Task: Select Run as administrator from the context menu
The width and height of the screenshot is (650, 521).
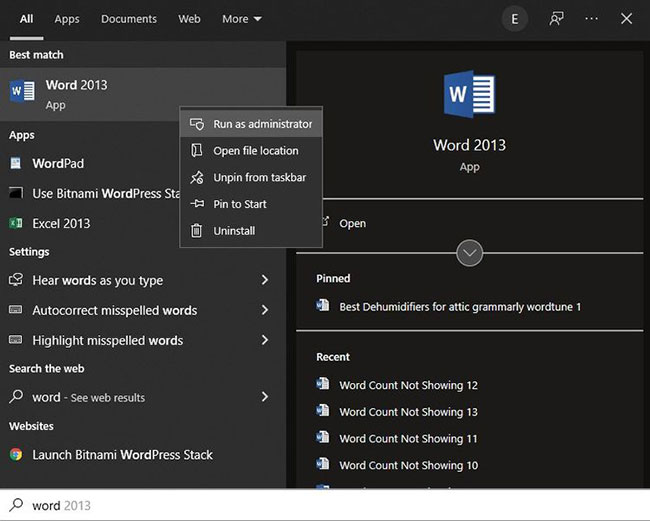Action: [x=262, y=124]
